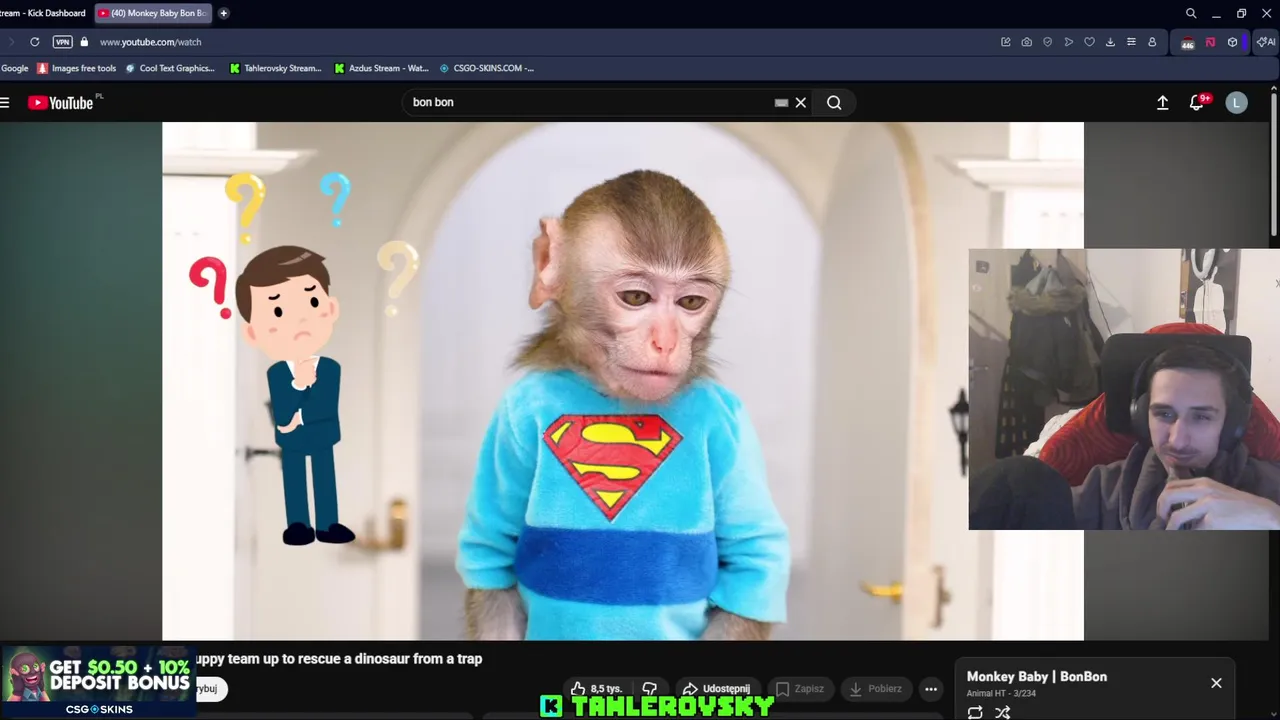Select the www.youtube.com/watch address bar
The height and width of the screenshot is (720, 1280).
coord(150,42)
